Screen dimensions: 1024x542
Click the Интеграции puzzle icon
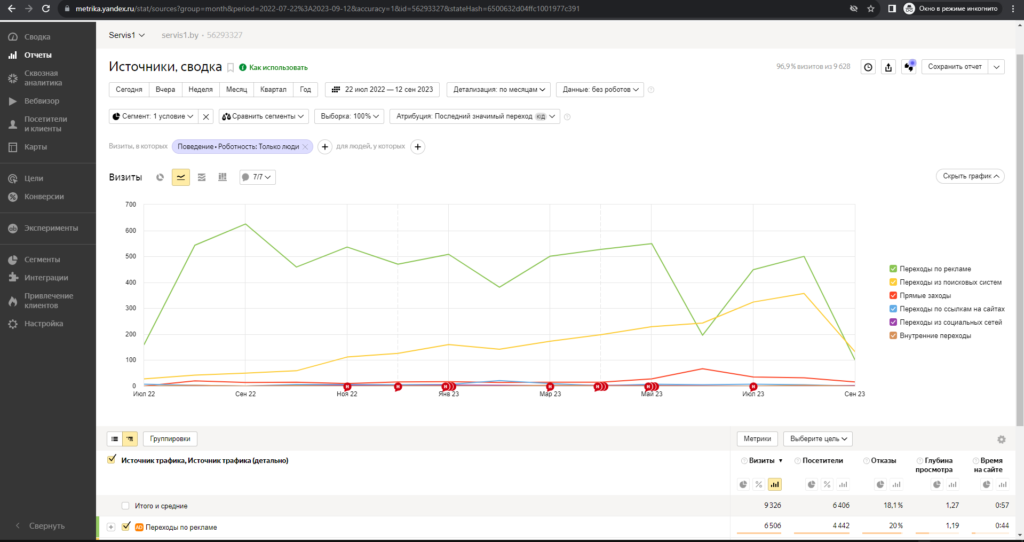click(12, 278)
